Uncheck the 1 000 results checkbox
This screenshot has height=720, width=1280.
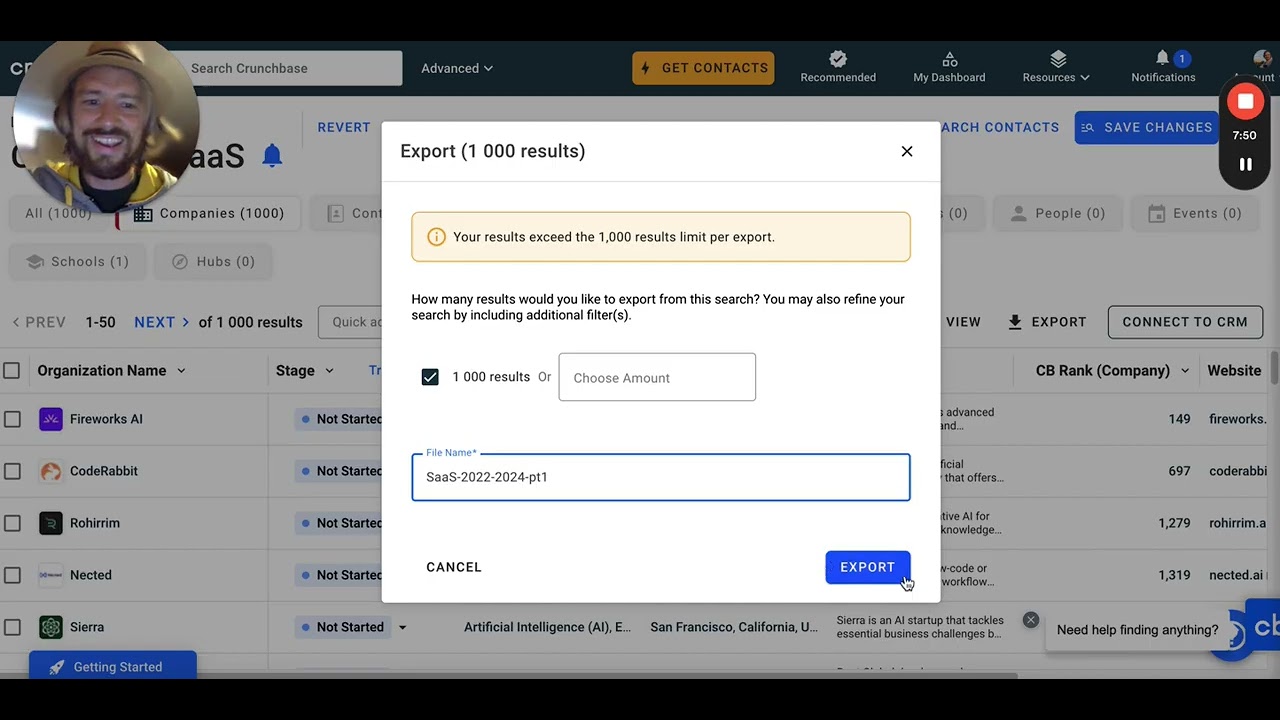click(430, 377)
